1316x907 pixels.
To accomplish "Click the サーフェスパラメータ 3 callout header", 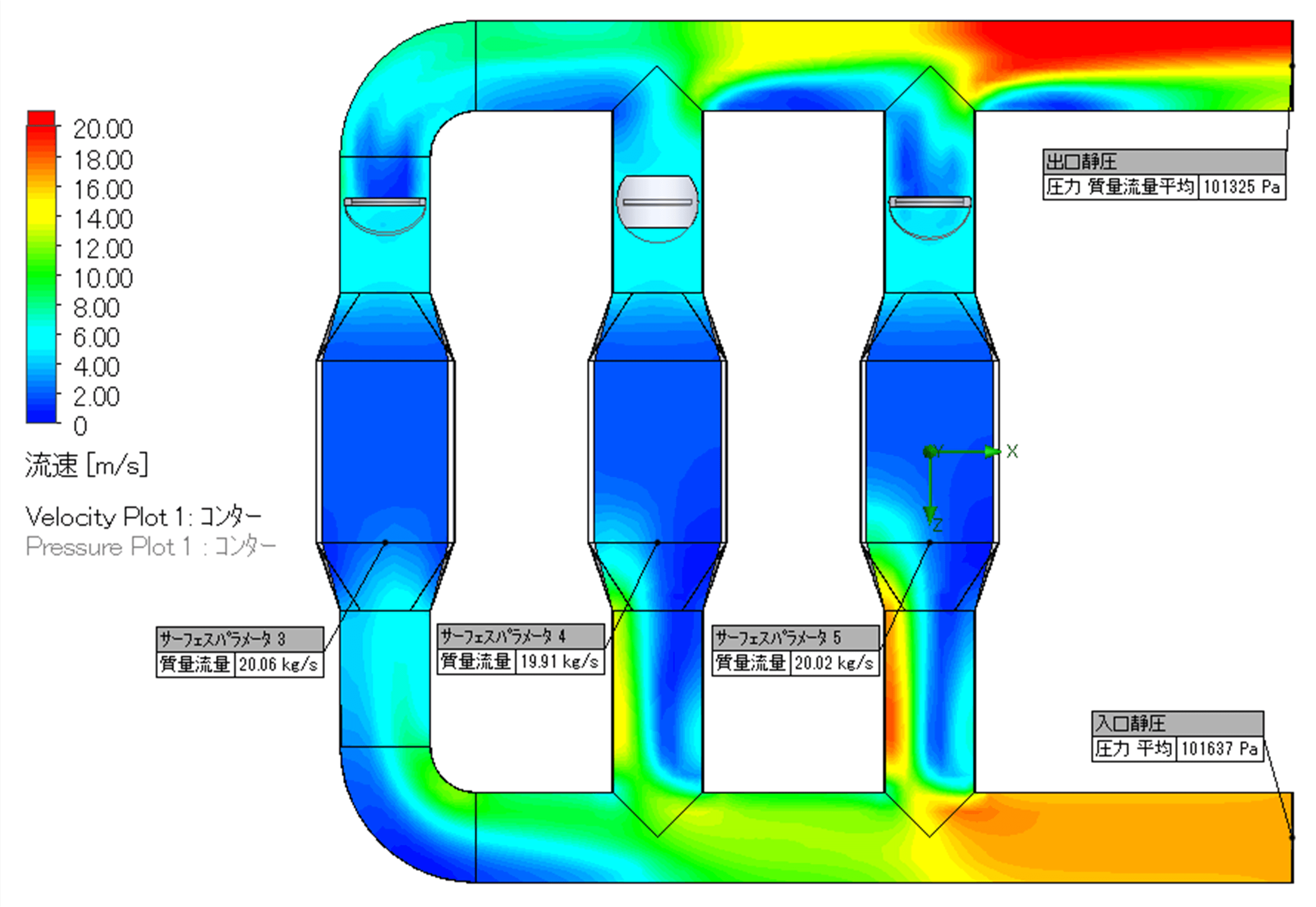I will [240, 639].
